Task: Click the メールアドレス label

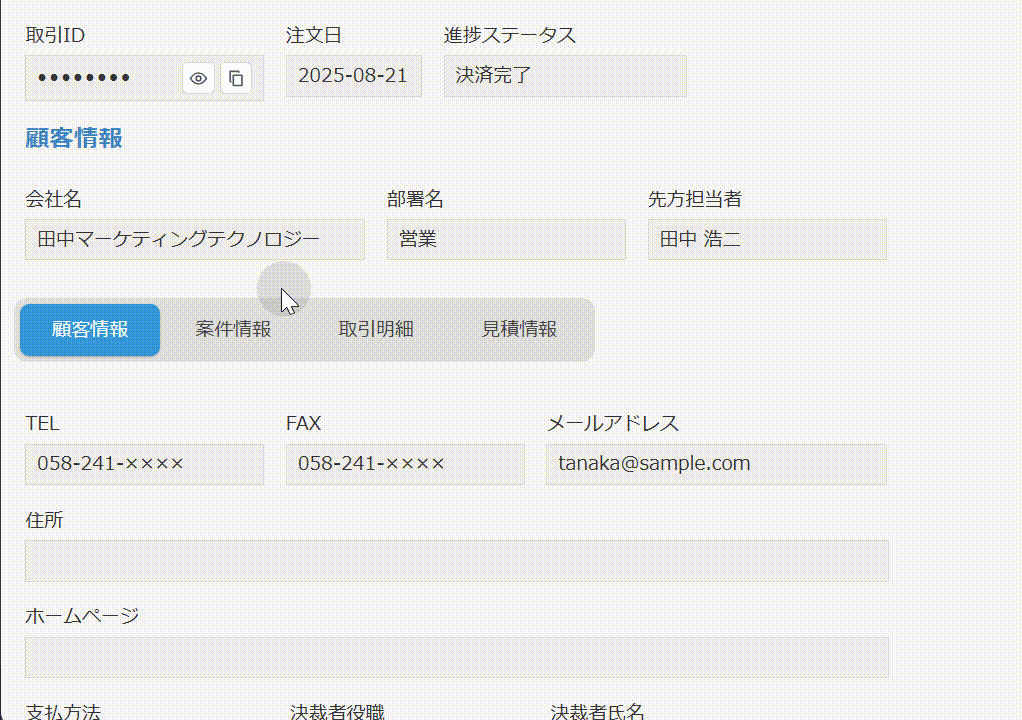Action: click(613, 424)
